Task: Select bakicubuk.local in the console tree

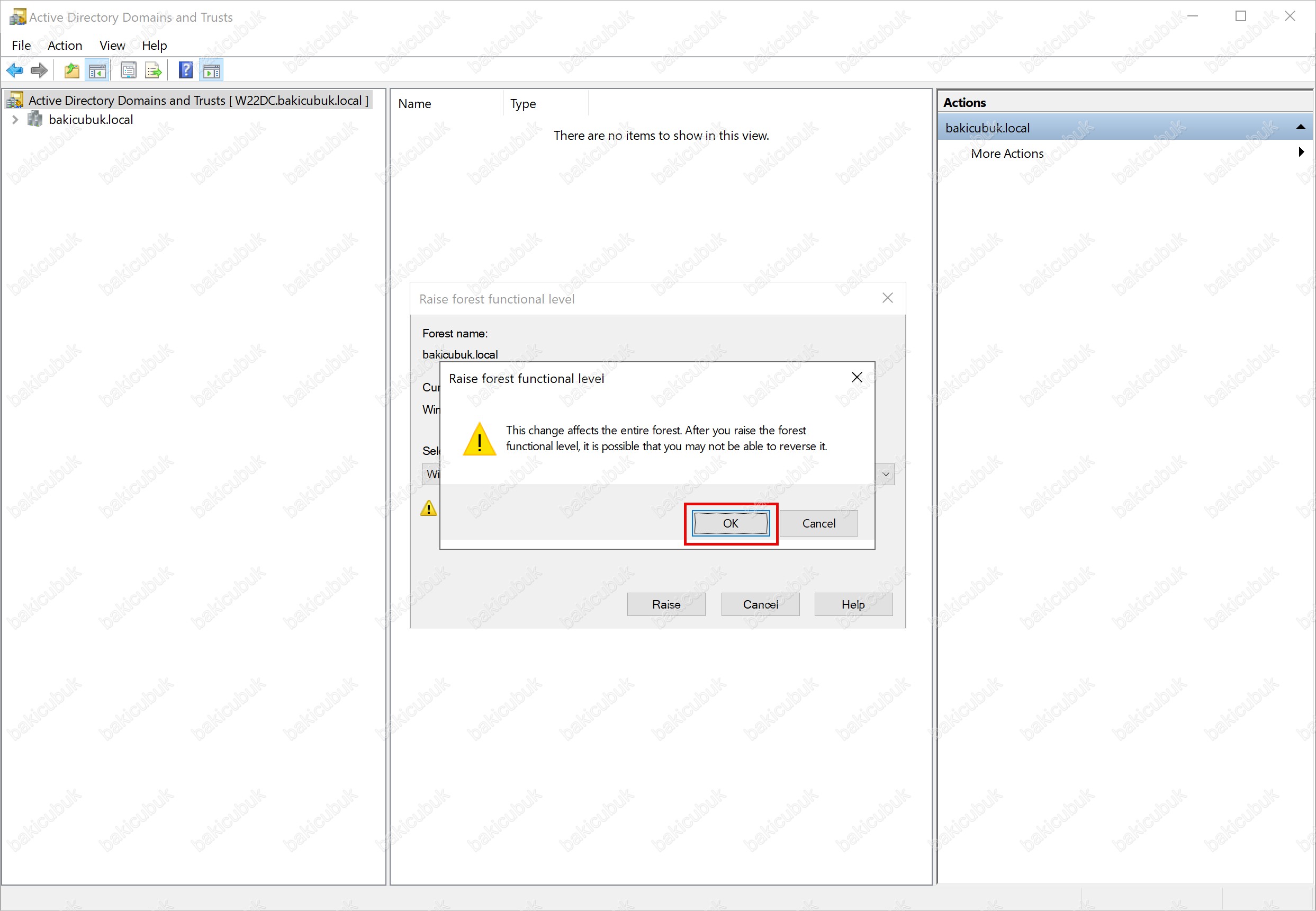Action: coord(91,119)
